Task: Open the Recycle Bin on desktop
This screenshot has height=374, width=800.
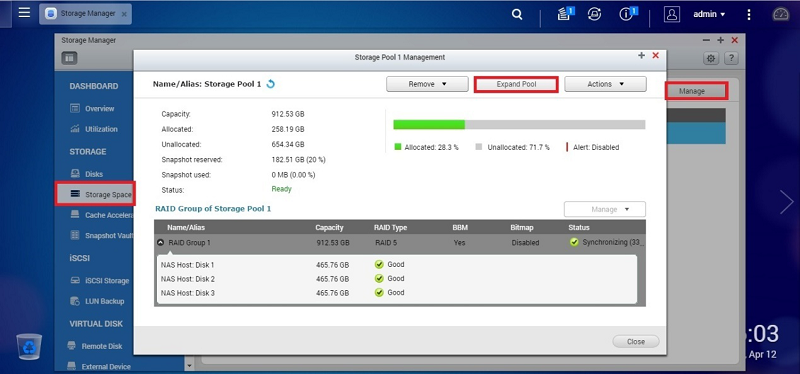Action: coord(29,346)
